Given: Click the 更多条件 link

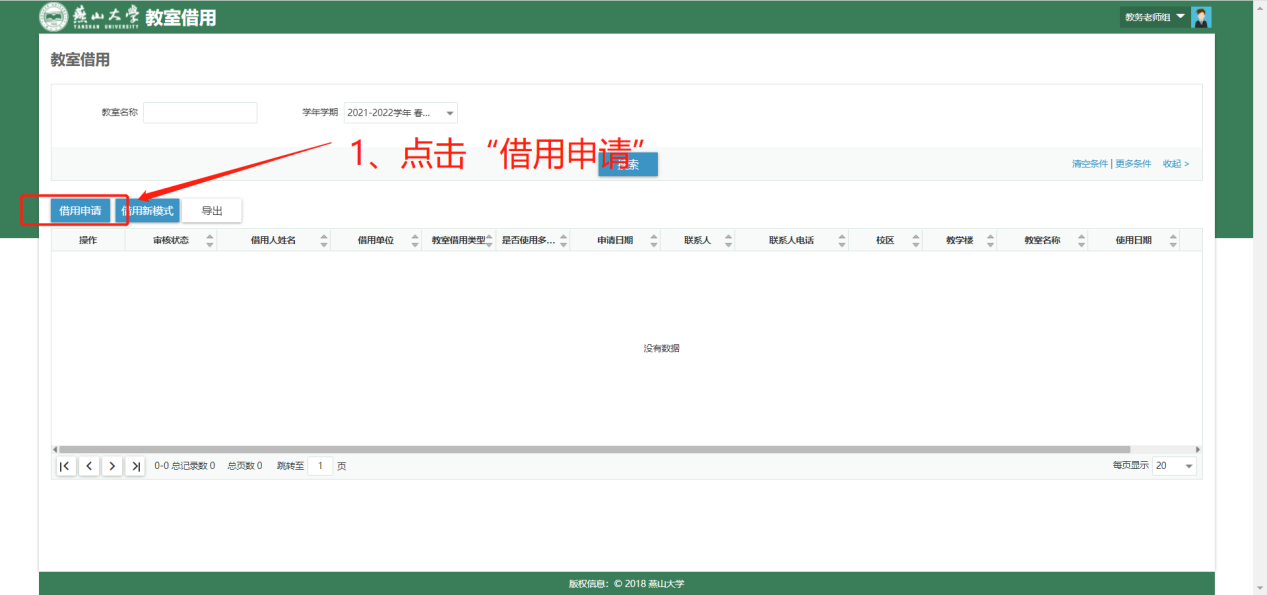Looking at the screenshot, I should point(1133,163).
